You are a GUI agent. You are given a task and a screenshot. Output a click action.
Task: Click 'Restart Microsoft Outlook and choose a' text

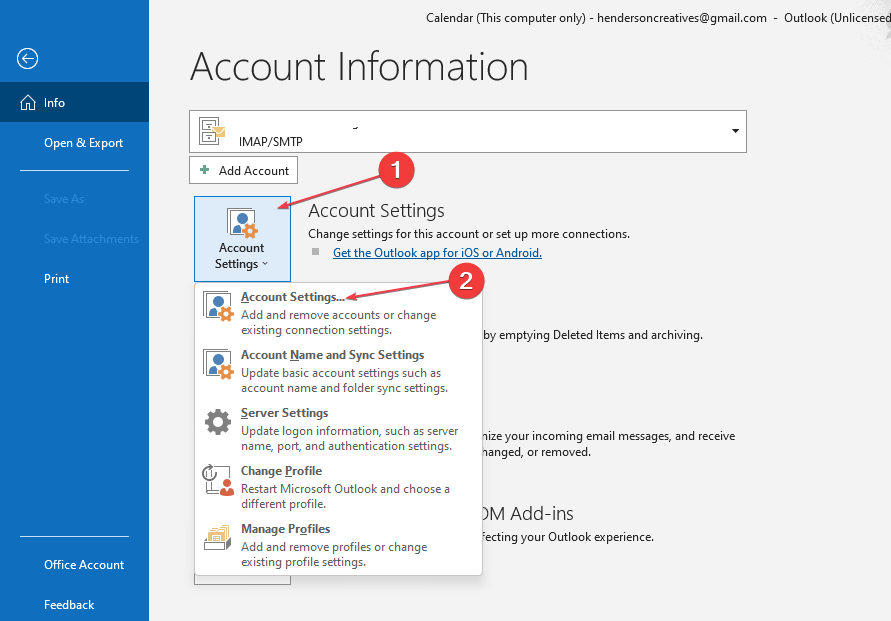(345, 489)
